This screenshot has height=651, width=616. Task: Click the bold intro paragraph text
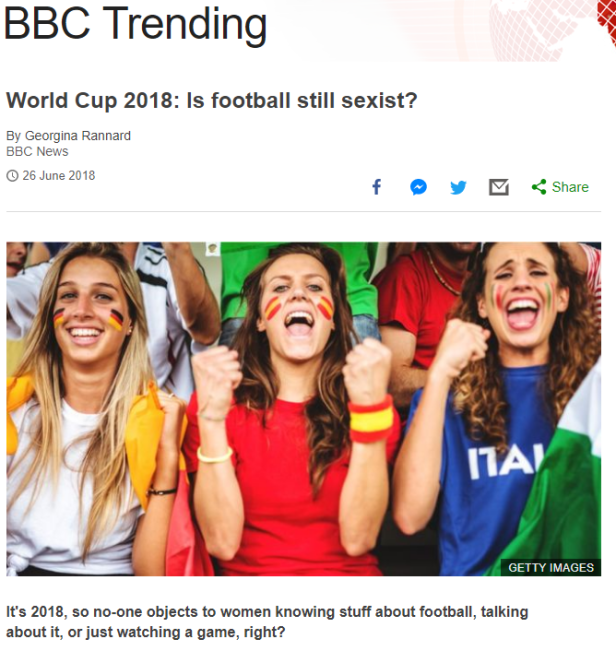pyautogui.click(x=267, y=622)
